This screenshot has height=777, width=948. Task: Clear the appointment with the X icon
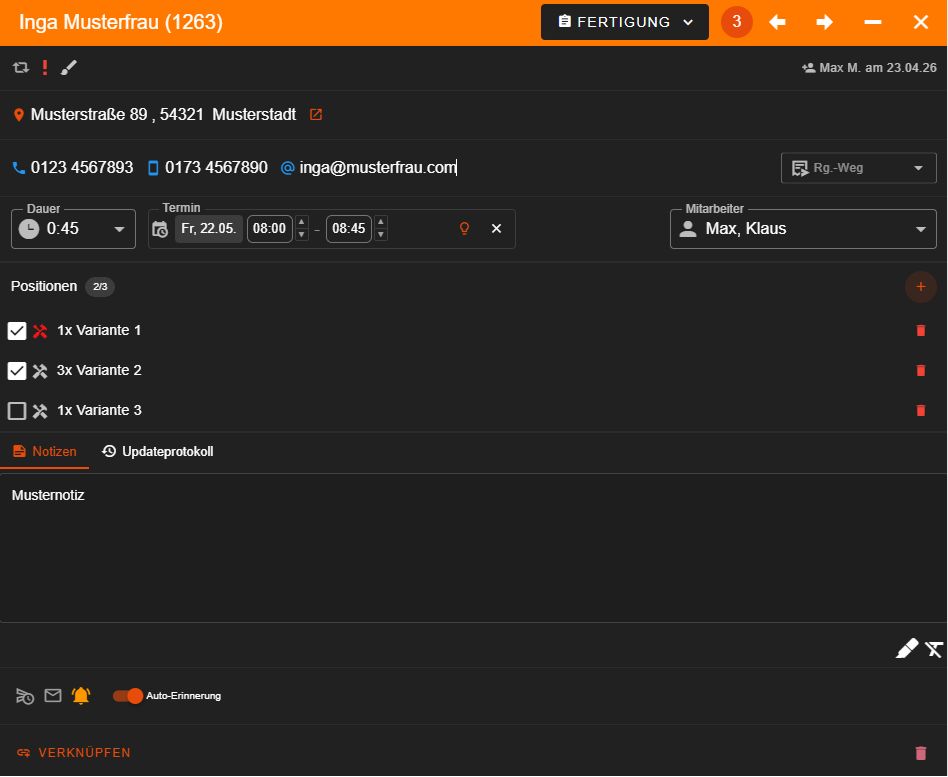(496, 229)
